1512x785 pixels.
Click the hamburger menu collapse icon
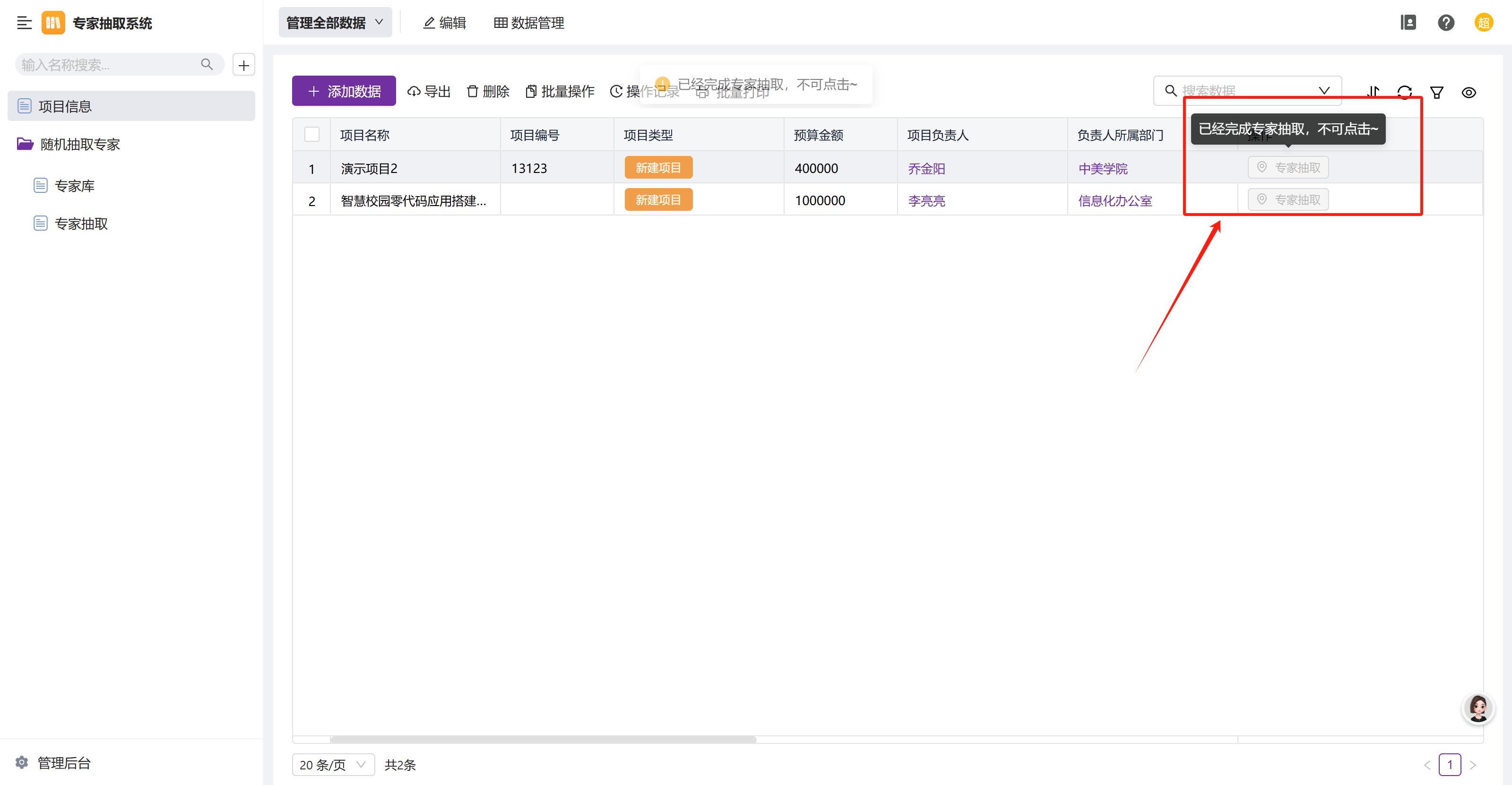[x=24, y=23]
